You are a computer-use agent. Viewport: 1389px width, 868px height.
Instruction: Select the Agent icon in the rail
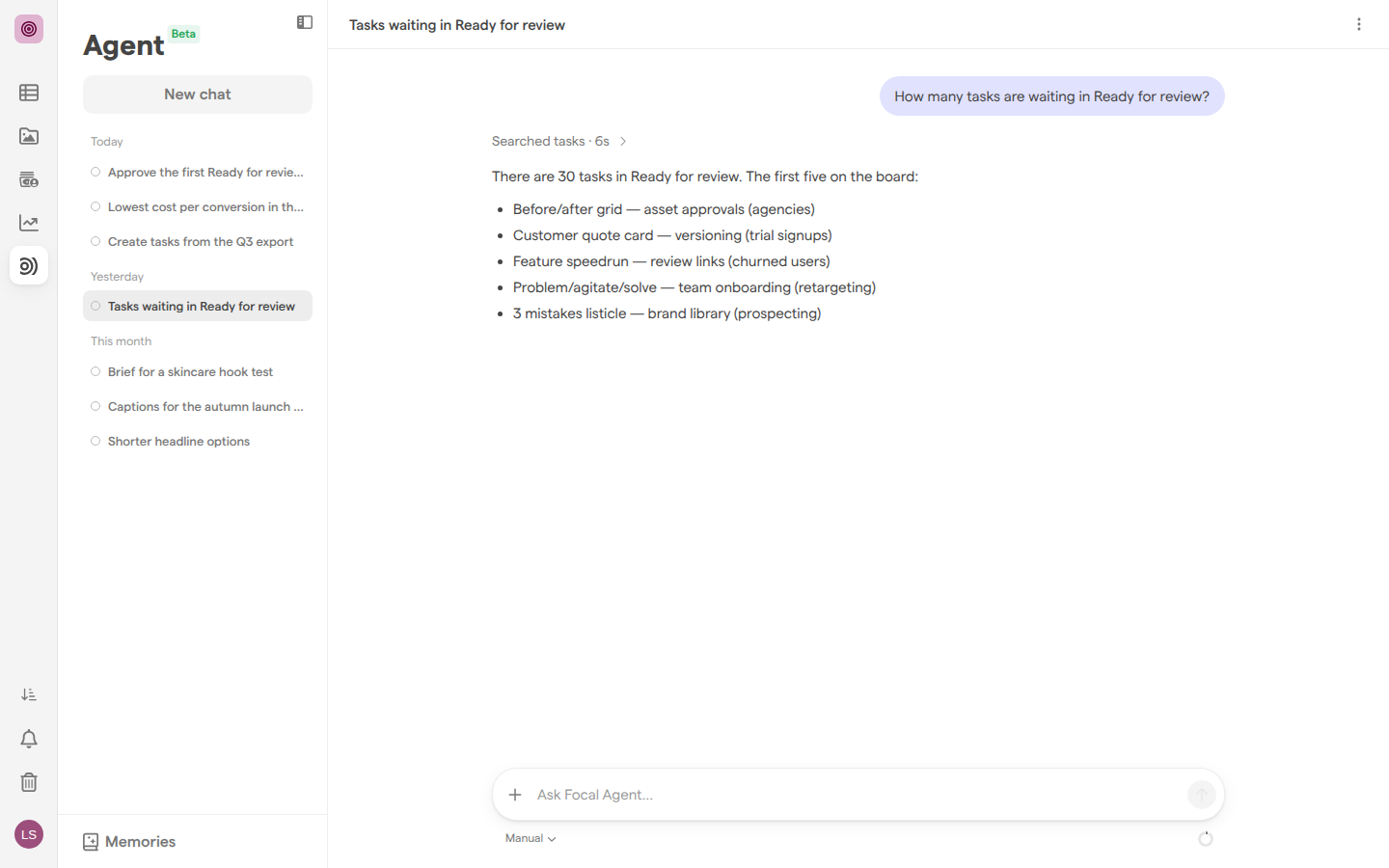point(29,266)
